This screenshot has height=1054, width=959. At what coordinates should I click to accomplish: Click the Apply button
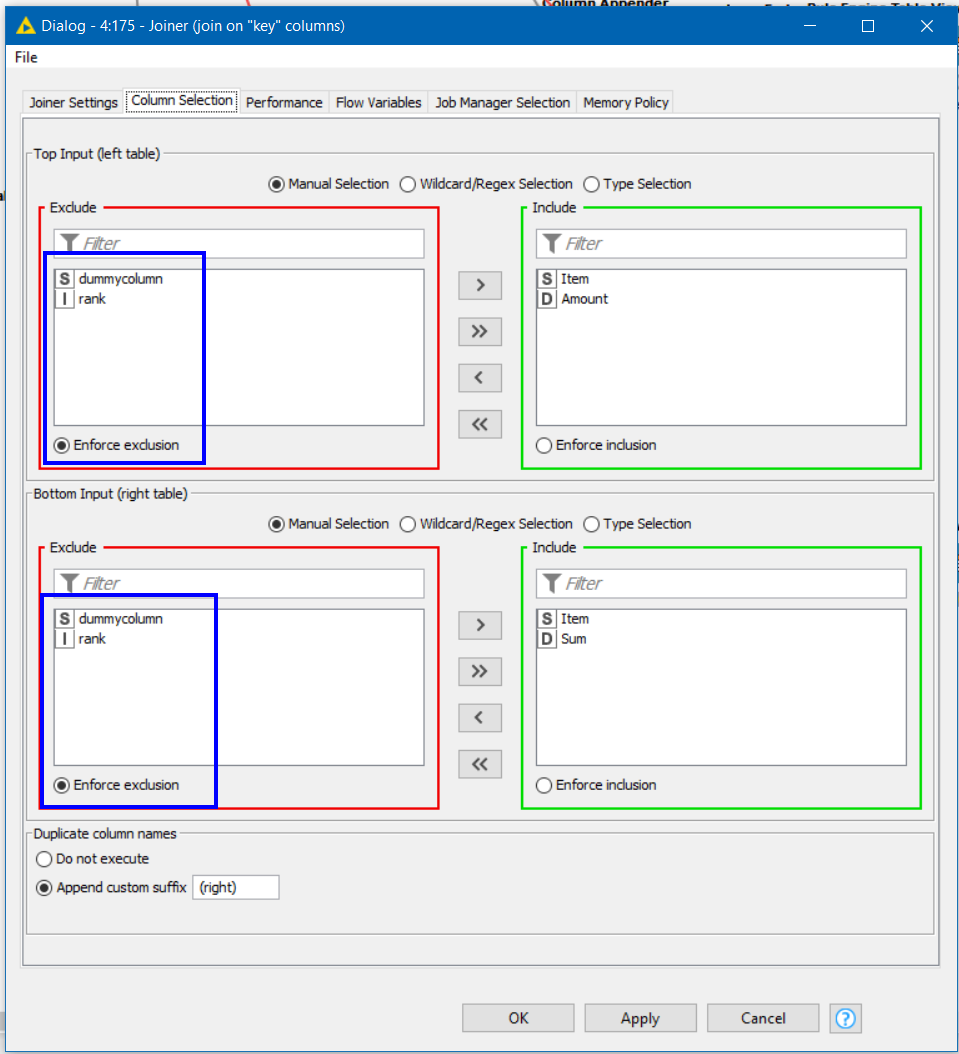640,1018
